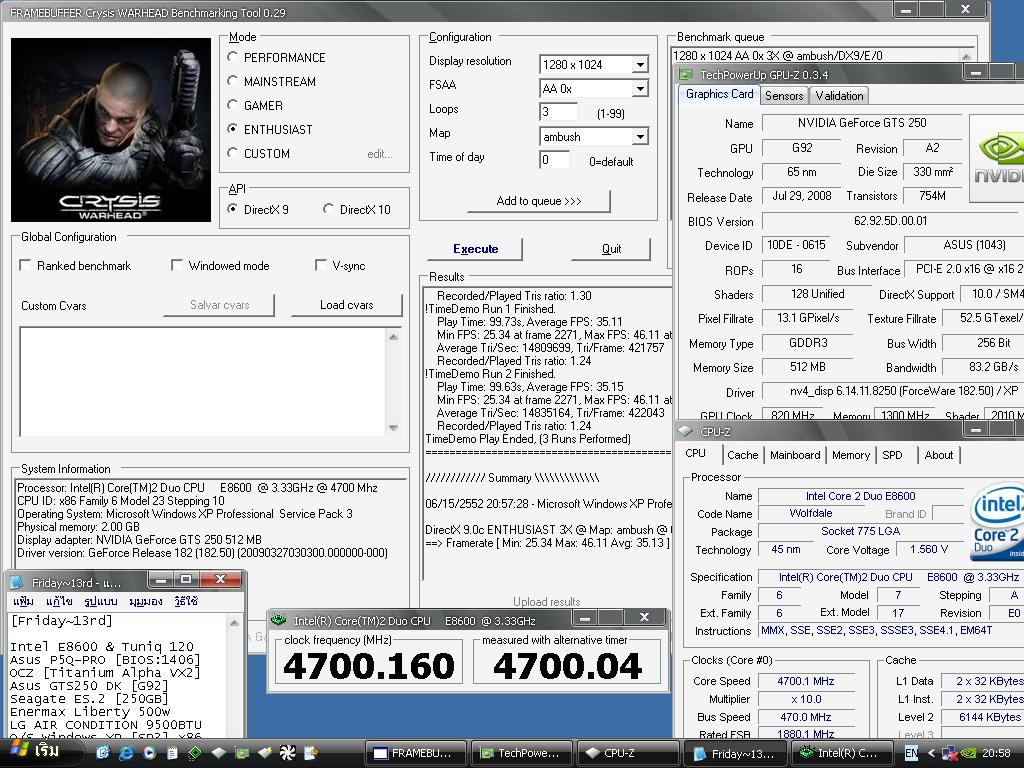Click the Crysis Warhead cover image
The height and width of the screenshot is (768, 1024).
(111, 130)
